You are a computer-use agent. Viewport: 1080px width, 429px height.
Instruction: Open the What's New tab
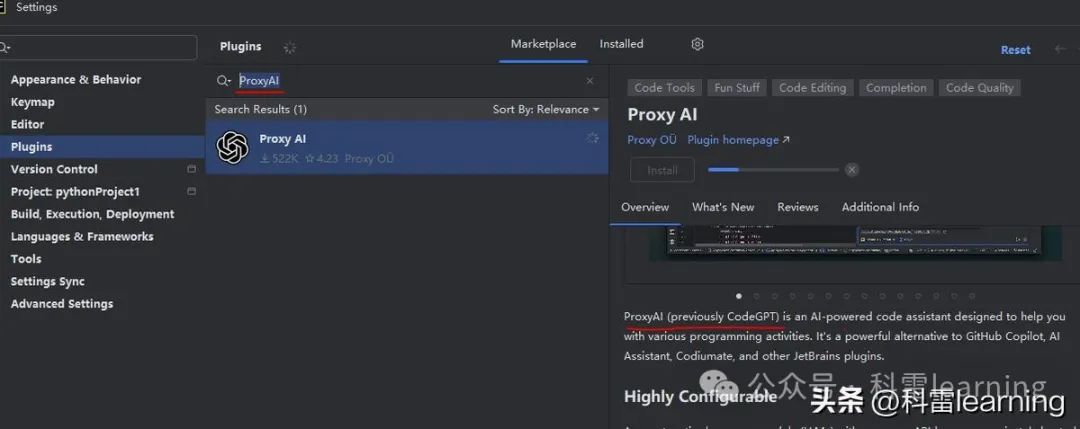[x=723, y=207]
